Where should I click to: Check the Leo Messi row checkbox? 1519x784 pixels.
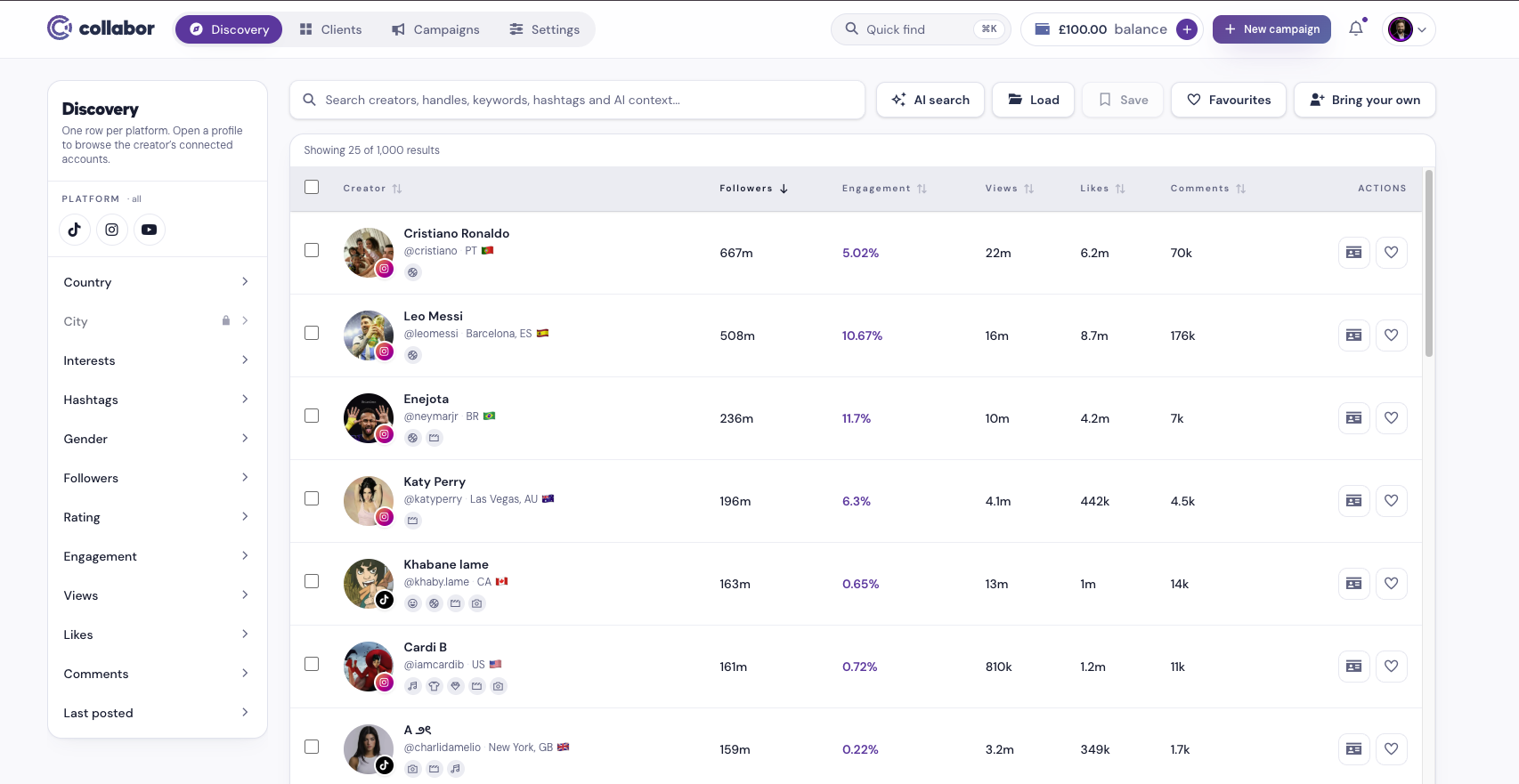click(312, 333)
